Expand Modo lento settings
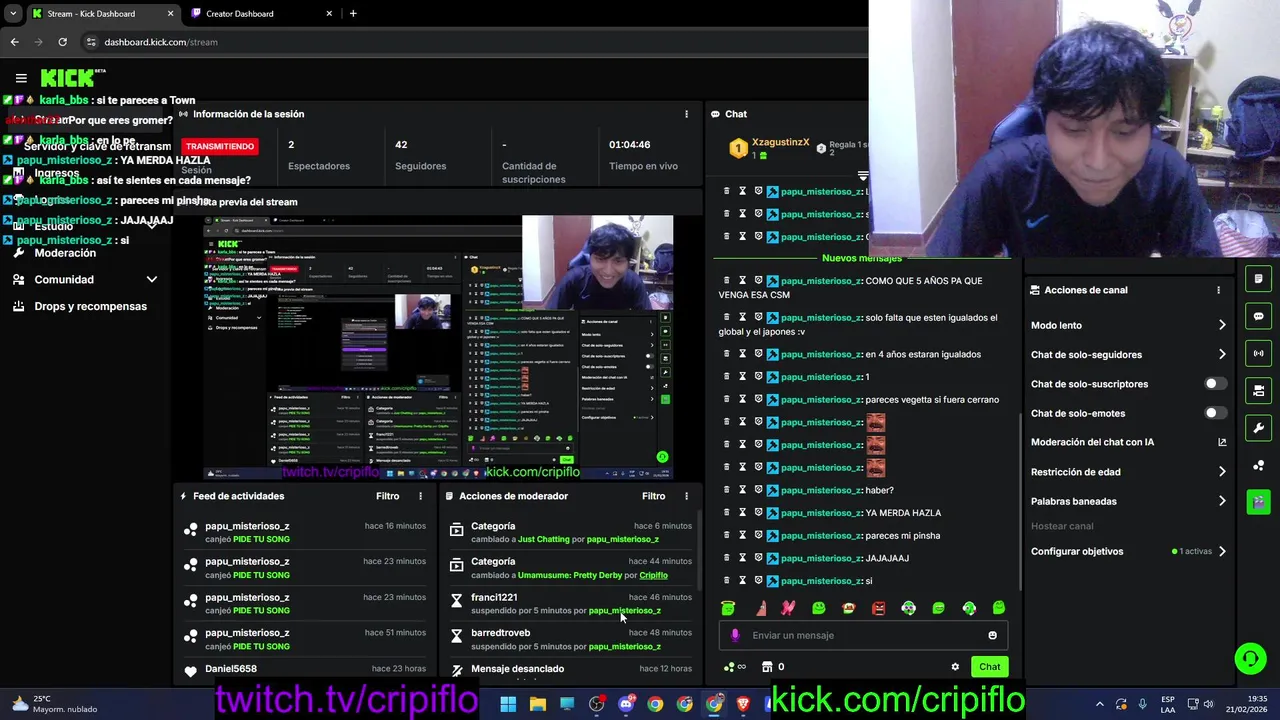Image resolution: width=1280 pixels, height=720 pixels. 1222,325
